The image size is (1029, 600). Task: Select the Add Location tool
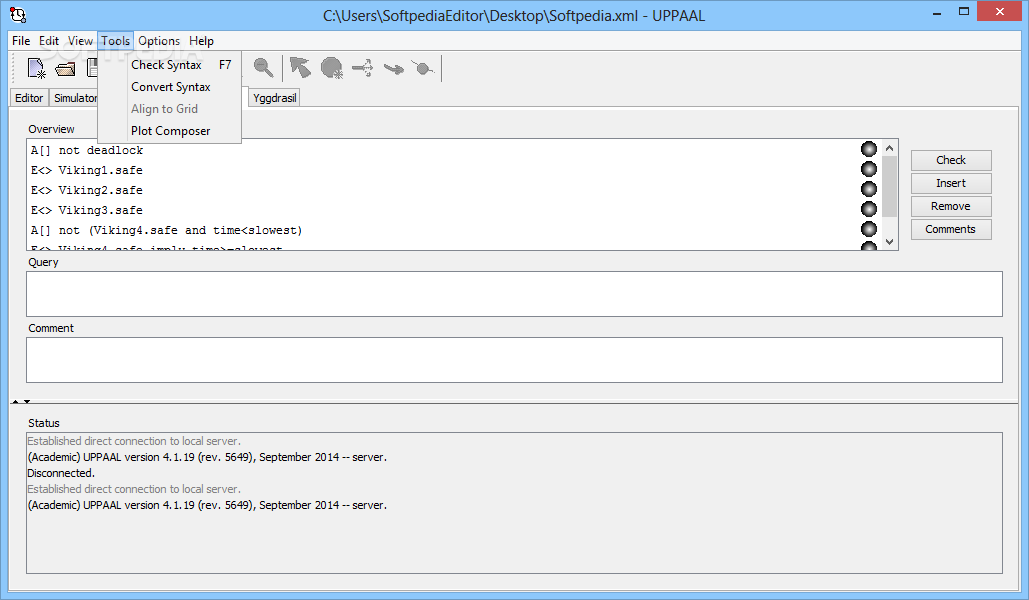pyautogui.click(x=331, y=68)
